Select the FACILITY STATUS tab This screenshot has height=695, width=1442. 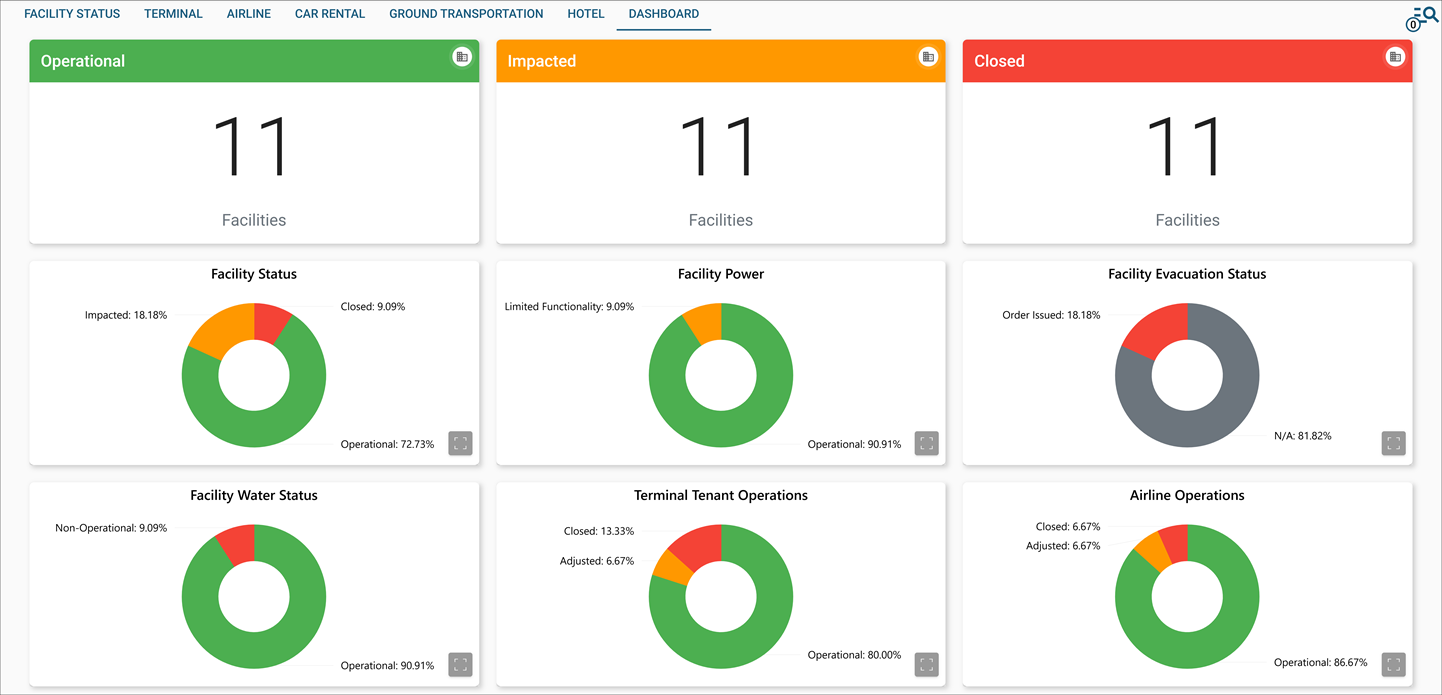(72, 13)
